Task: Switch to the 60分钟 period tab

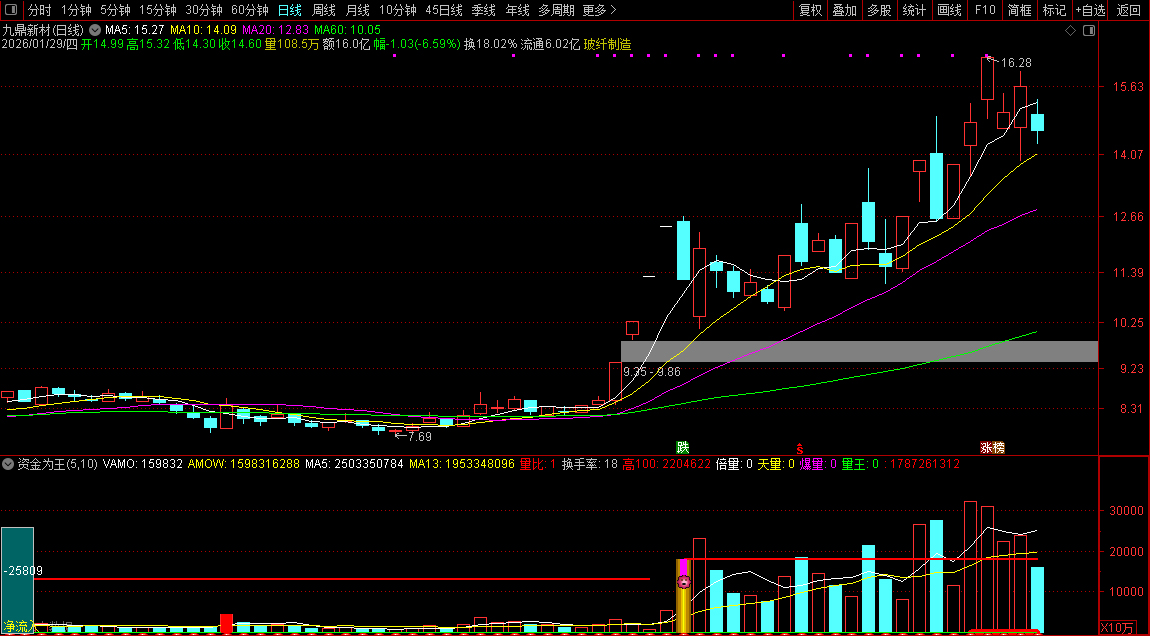Action: pyautogui.click(x=249, y=10)
